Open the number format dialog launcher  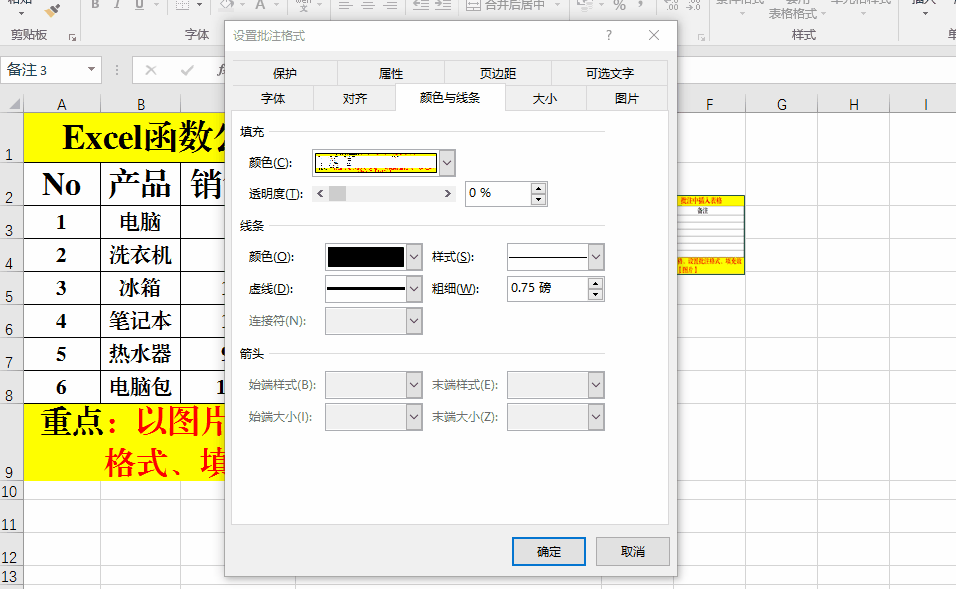pos(701,38)
